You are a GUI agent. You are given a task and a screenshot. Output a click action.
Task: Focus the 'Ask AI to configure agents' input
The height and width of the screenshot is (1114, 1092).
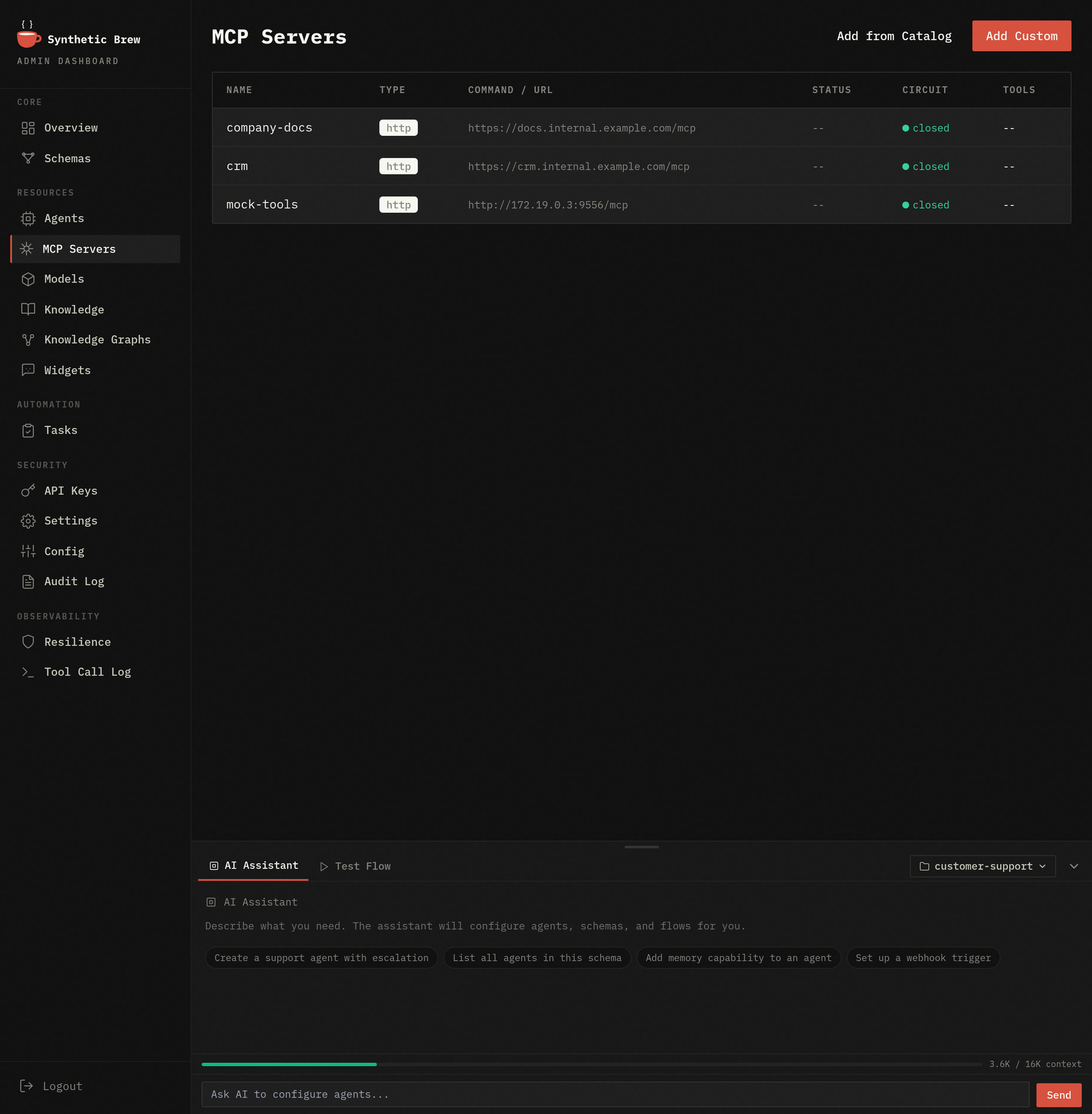pyautogui.click(x=615, y=1095)
